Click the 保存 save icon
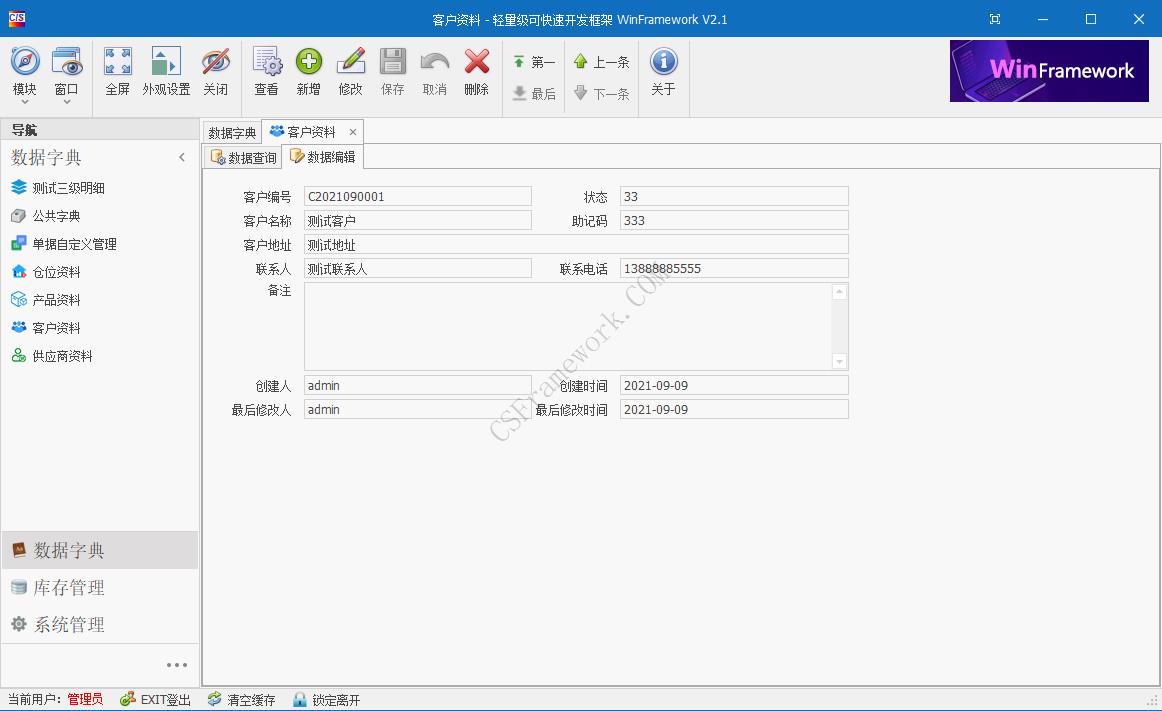 [x=392, y=70]
